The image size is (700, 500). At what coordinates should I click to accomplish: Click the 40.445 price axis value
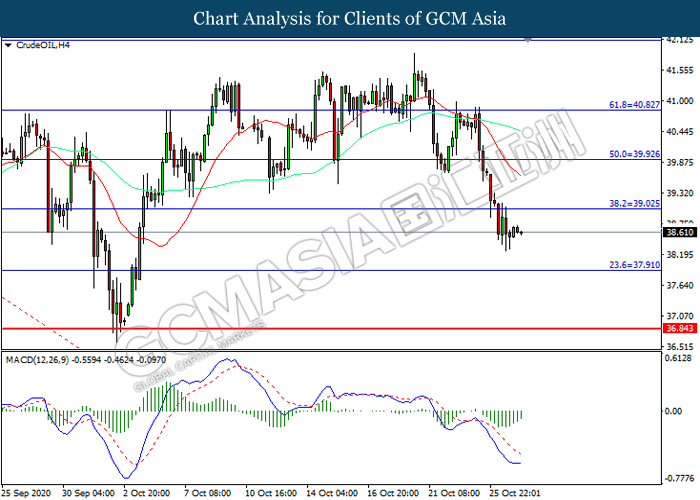coord(679,132)
